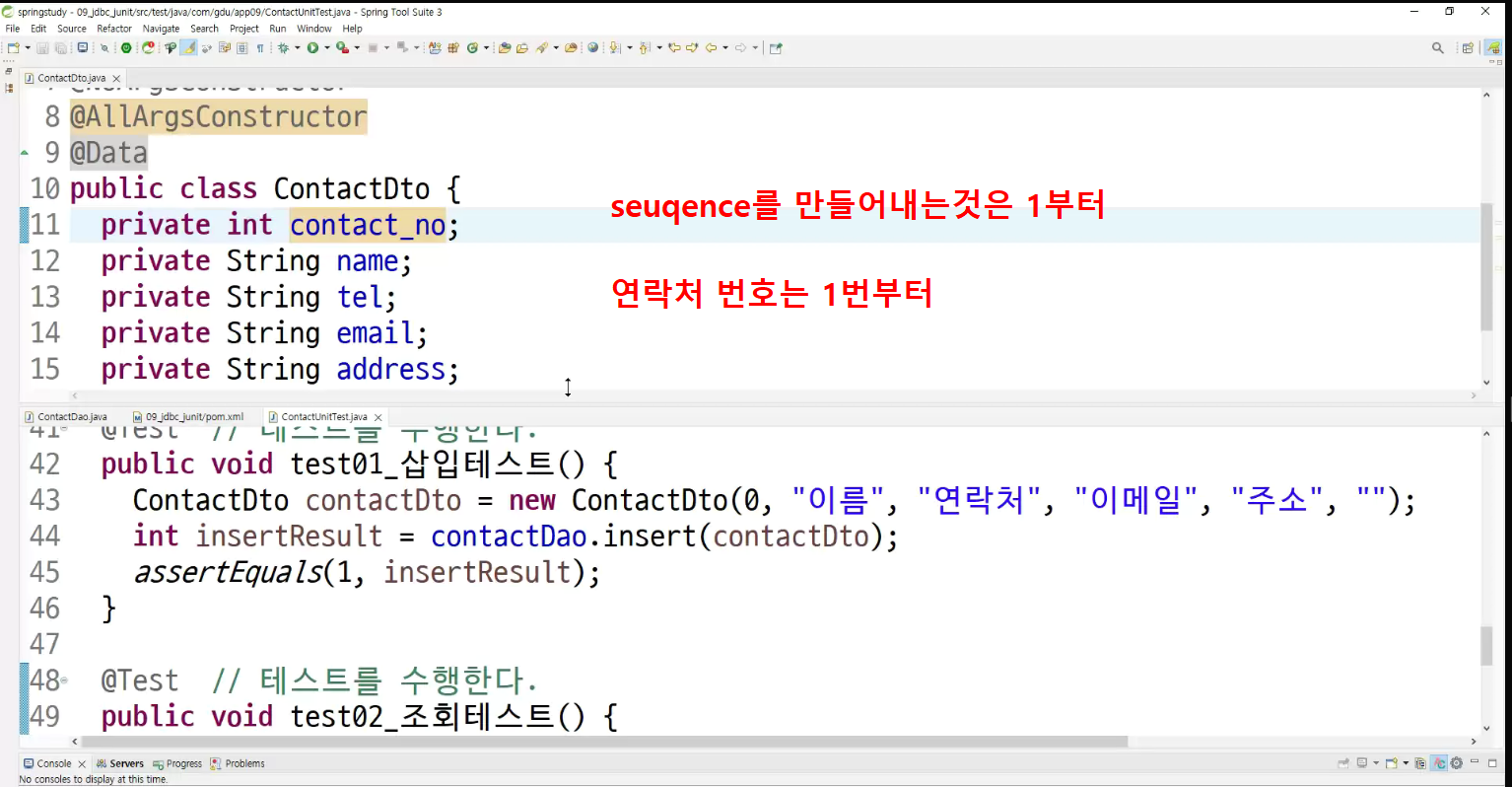
Task: Click the Relaunch application icon
Action: [148, 47]
